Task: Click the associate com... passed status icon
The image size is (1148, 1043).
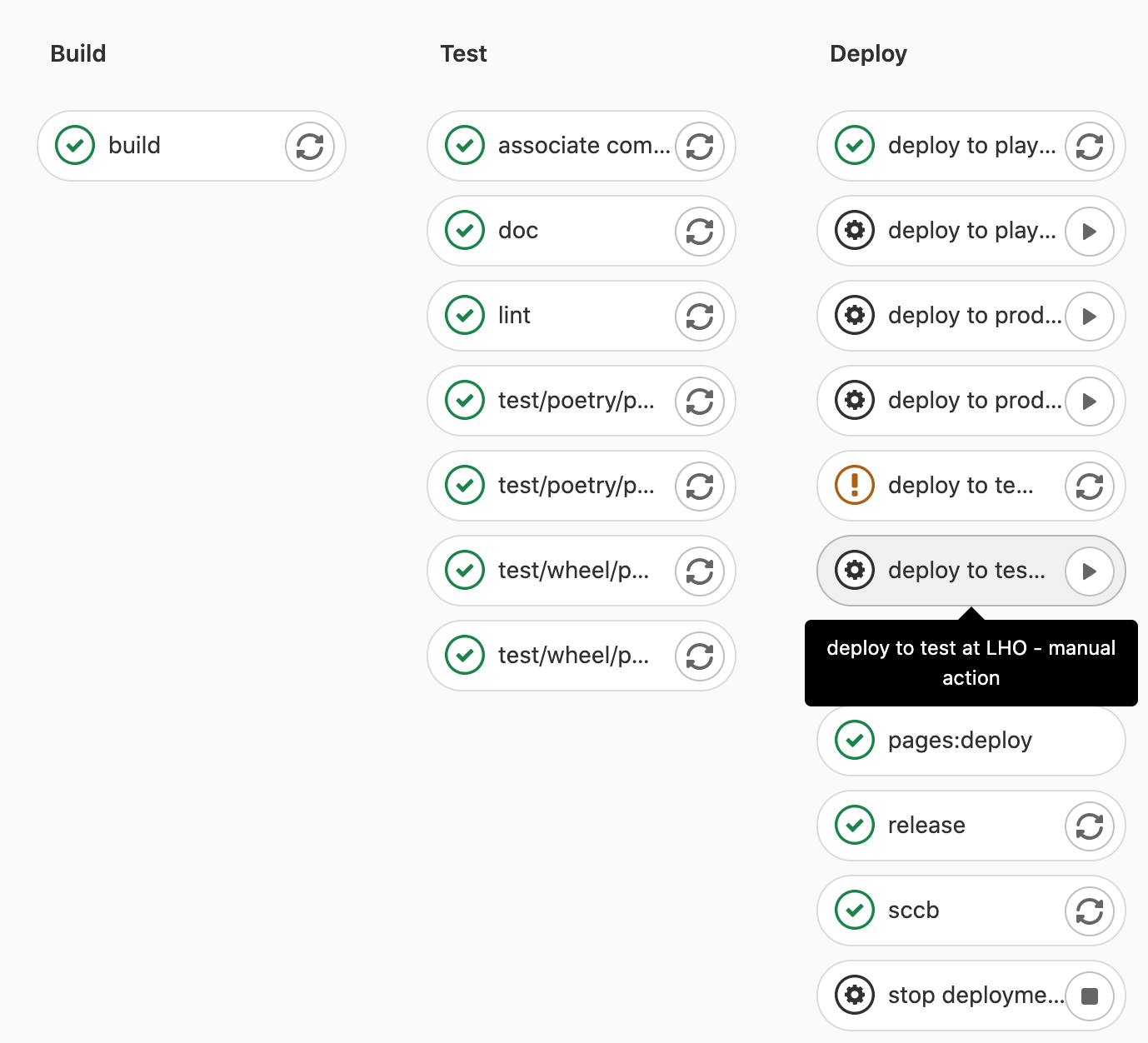Action: [465, 146]
